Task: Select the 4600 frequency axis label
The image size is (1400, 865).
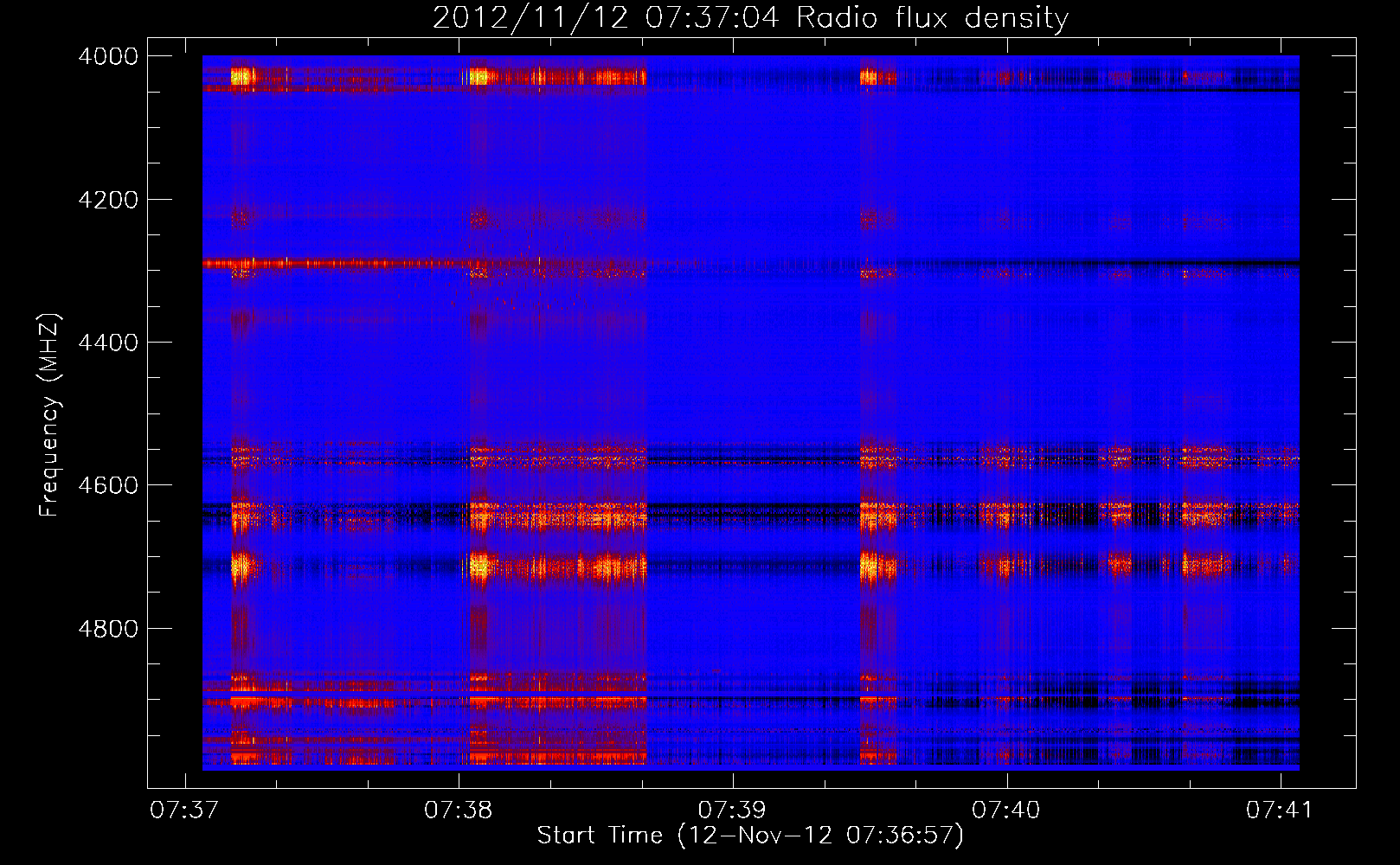Action: [108, 485]
